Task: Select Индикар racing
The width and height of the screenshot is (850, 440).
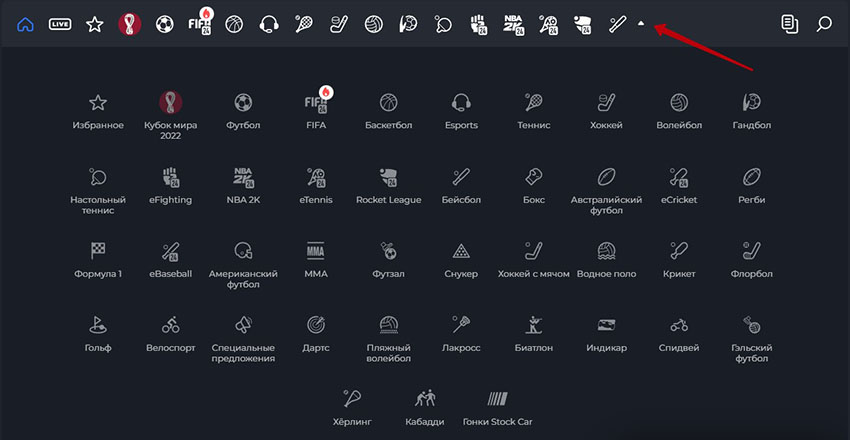Action: click(607, 334)
